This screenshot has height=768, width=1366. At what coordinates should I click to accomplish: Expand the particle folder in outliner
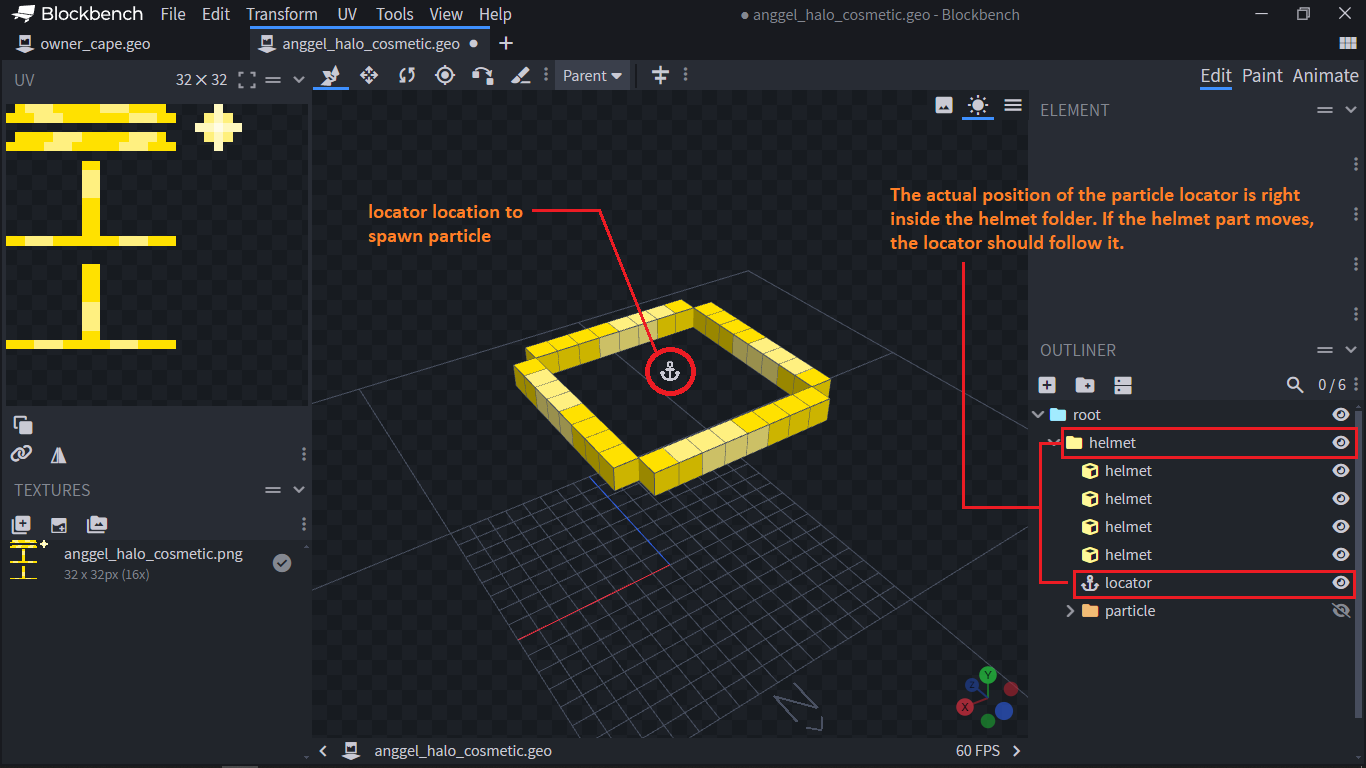point(1070,611)
